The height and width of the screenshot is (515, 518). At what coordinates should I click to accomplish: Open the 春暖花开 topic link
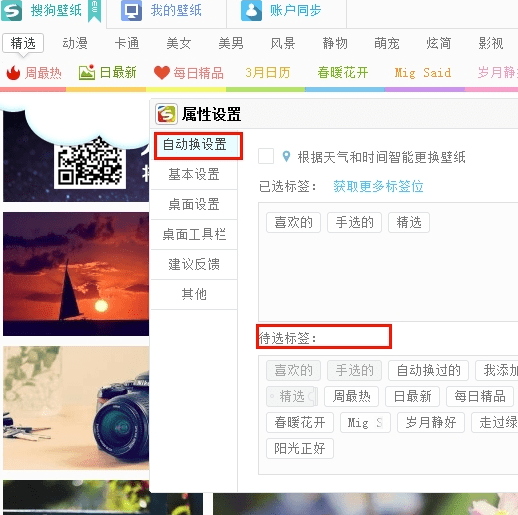click(343, 72)
